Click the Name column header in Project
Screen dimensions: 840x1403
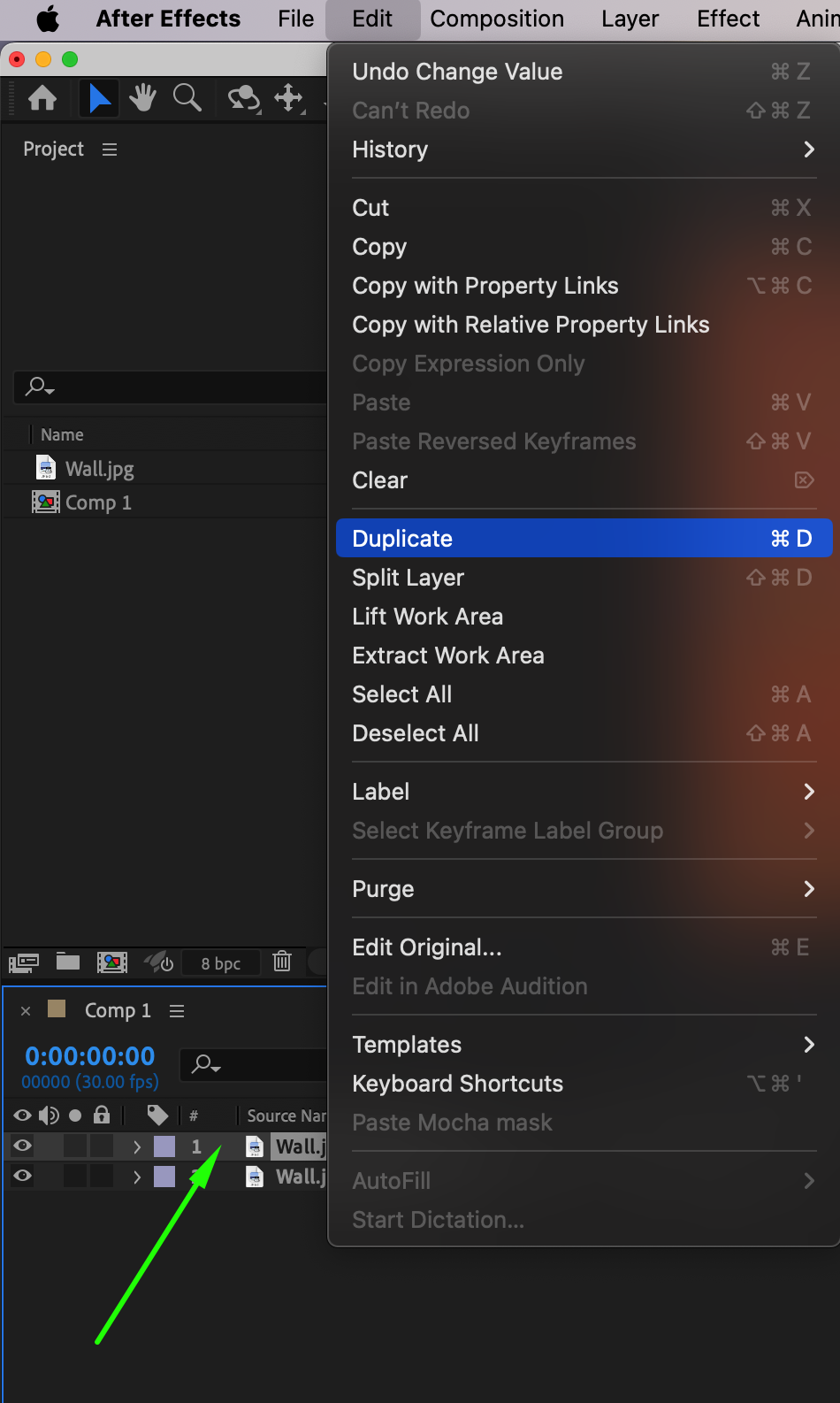pos(62,434)
